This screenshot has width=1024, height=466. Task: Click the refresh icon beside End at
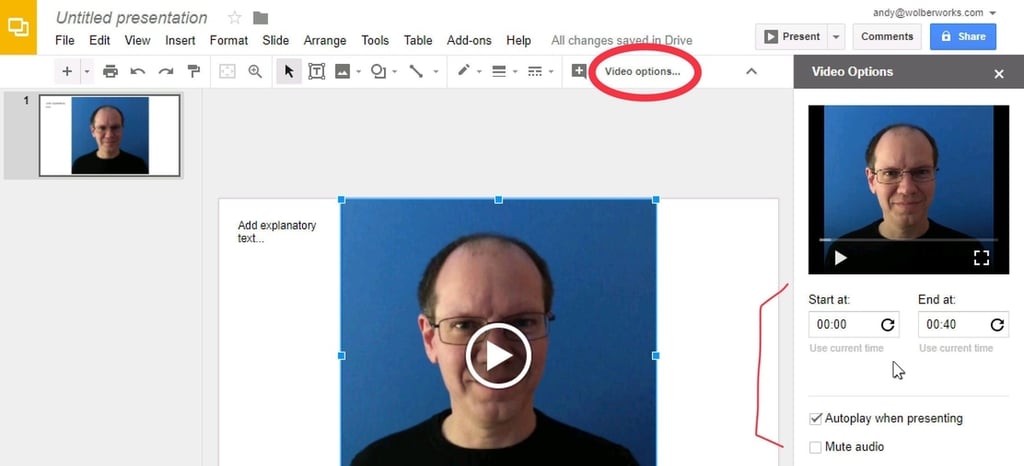click(997, 324)
